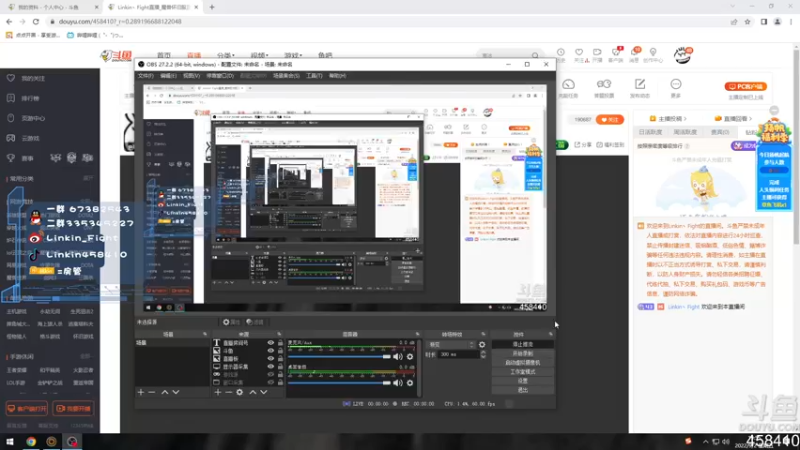Move selected source down in OBS
800x450 pixels.
click(x=264, y=392)
